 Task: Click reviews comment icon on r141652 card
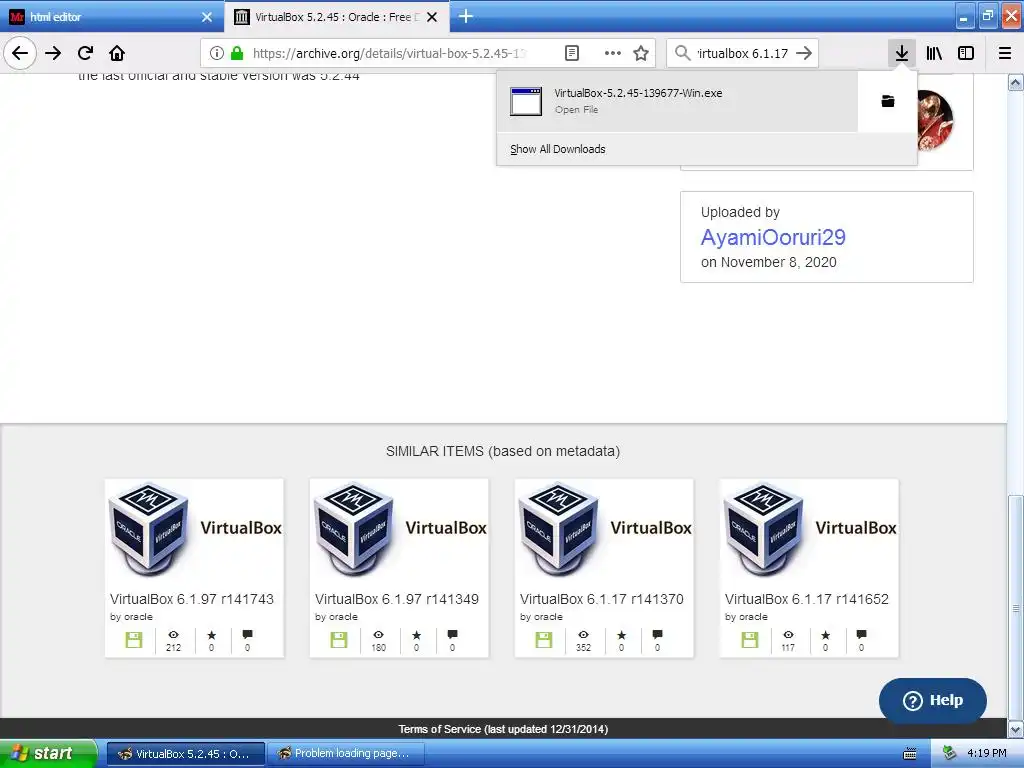click(861, 634)
